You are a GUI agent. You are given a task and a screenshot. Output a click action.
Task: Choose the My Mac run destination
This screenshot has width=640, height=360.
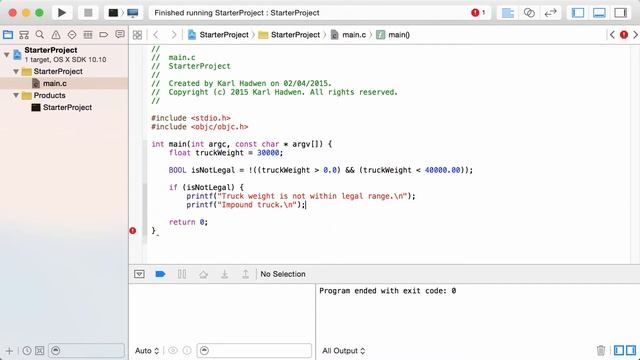click(133, 13)
